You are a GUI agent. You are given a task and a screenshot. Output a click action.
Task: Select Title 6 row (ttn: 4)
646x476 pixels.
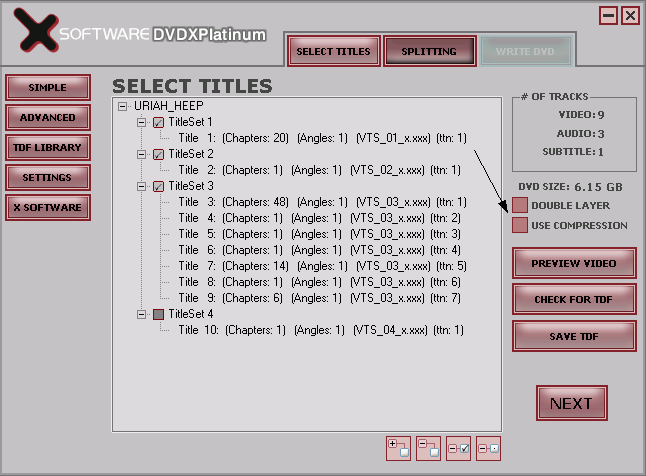(320, 250)
